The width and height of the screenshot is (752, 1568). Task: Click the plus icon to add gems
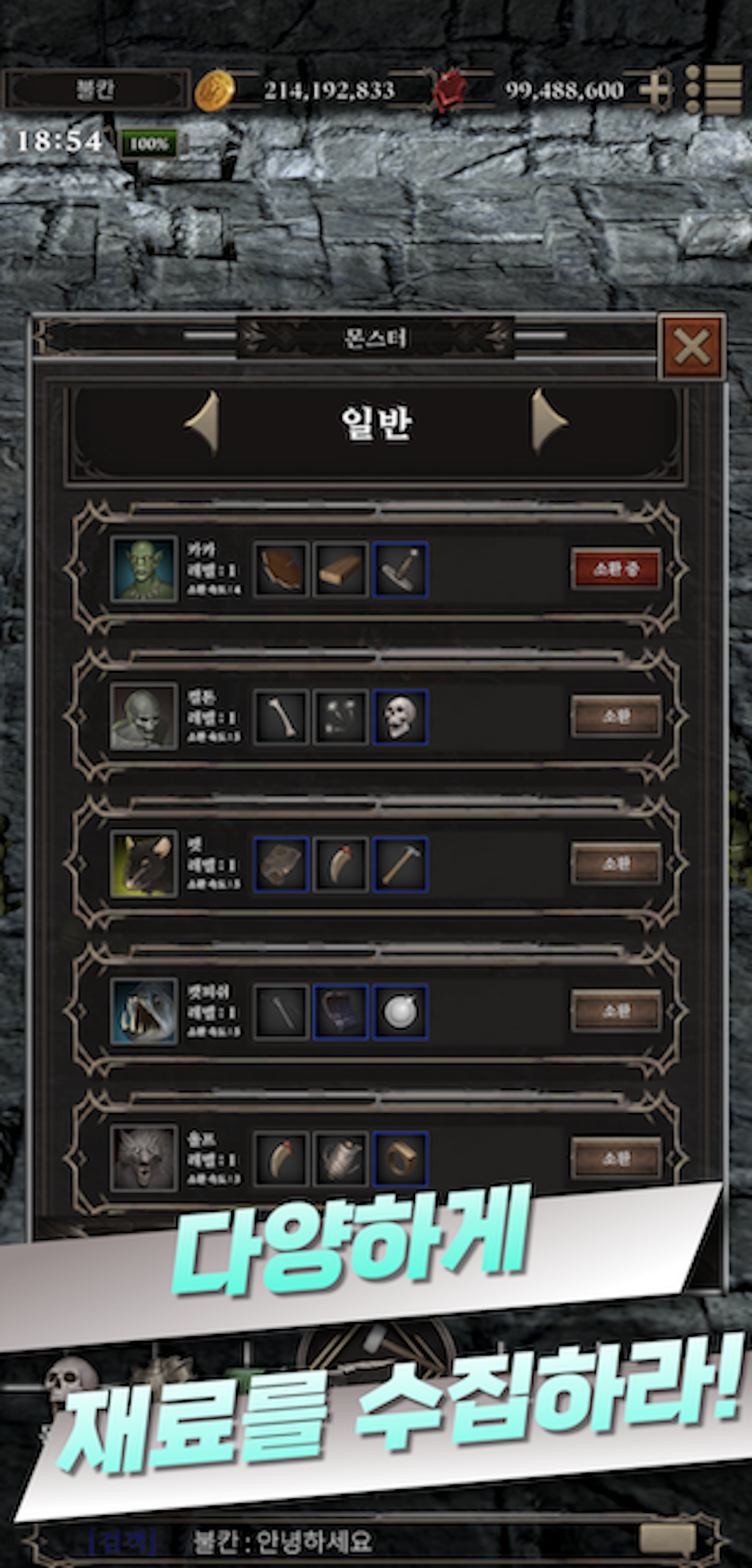coord(655,90)
